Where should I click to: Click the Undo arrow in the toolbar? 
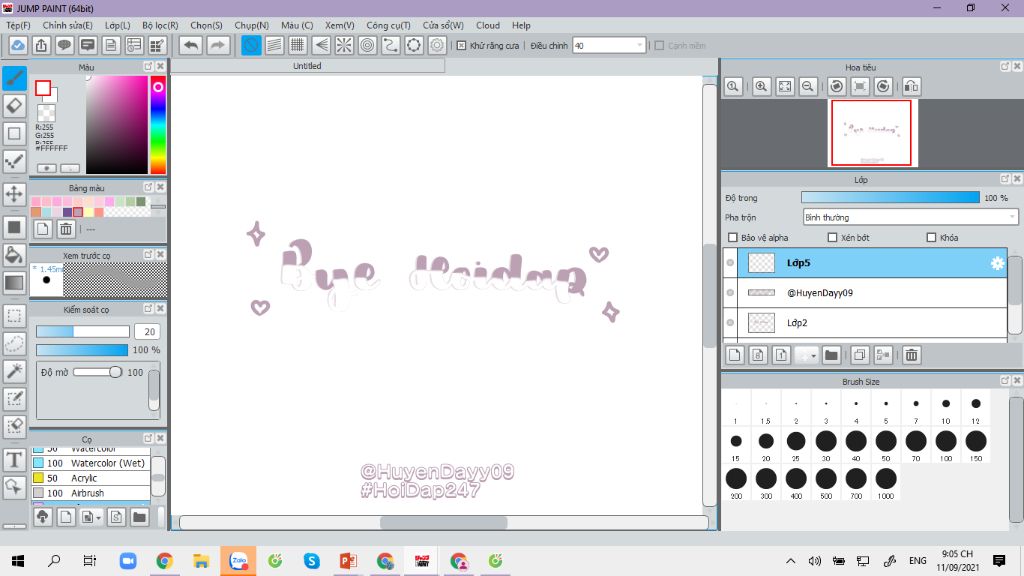191,45
